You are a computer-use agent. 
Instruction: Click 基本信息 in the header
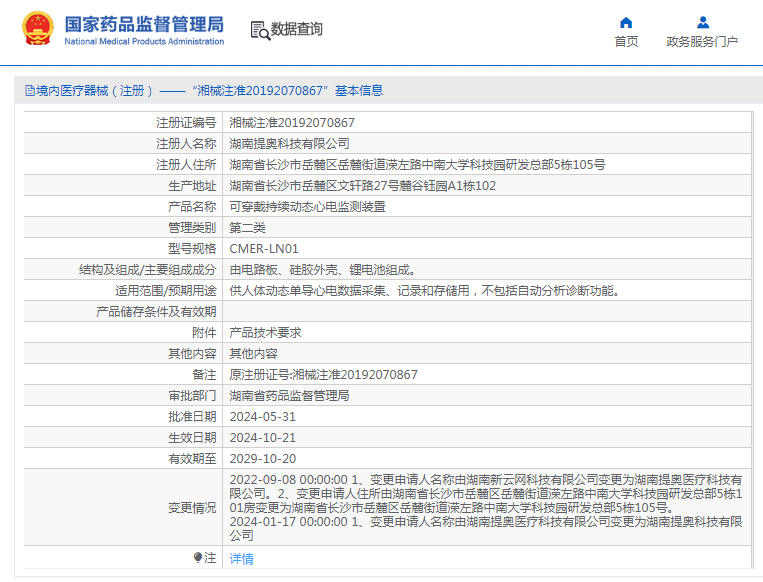[x=359, y=91]
